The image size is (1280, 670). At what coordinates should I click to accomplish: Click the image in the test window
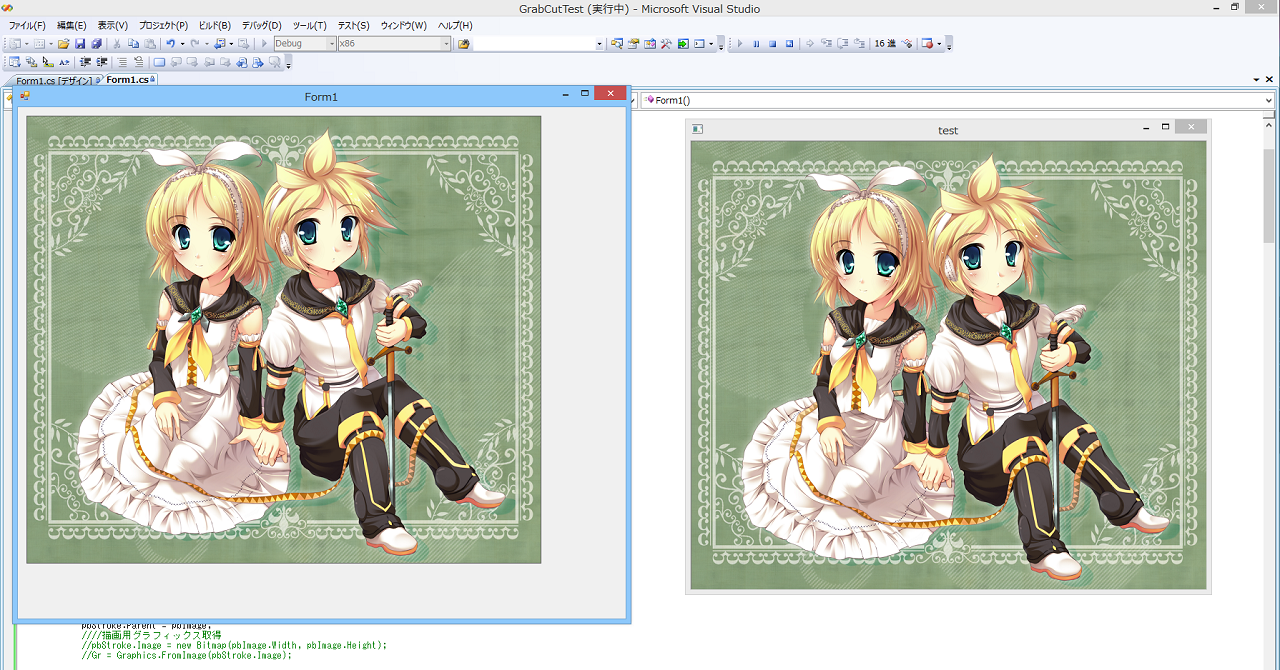click(948, 365)
